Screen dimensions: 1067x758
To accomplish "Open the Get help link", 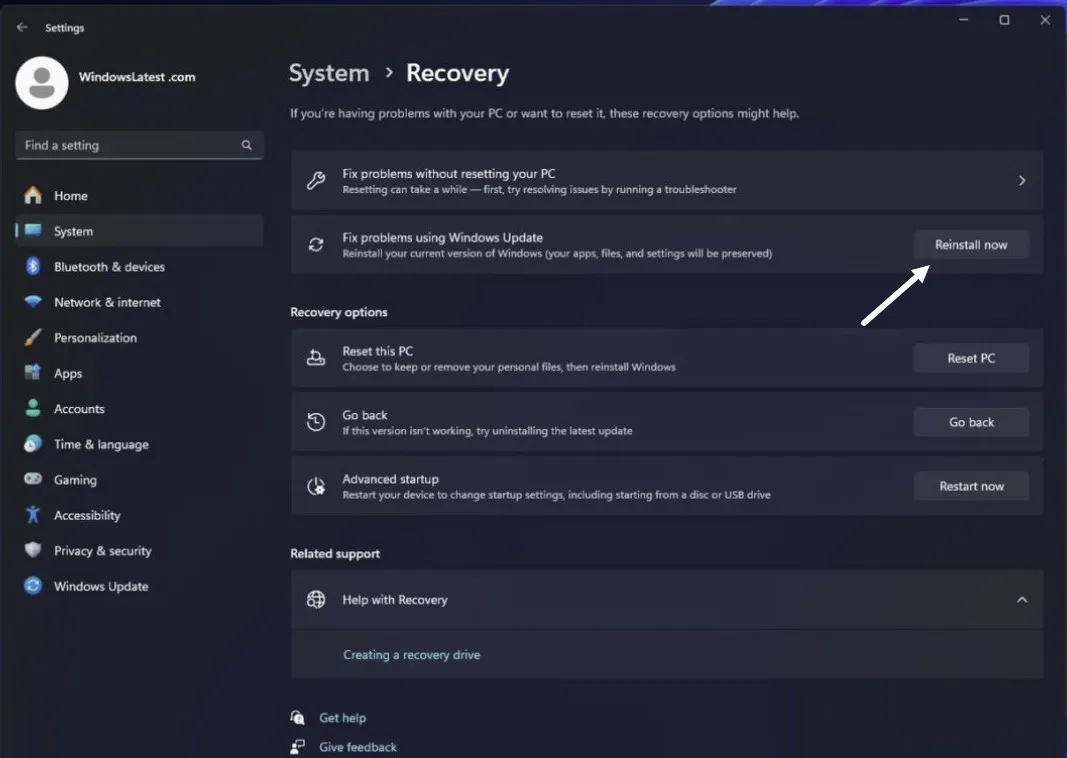I will [x=342, y=718].
